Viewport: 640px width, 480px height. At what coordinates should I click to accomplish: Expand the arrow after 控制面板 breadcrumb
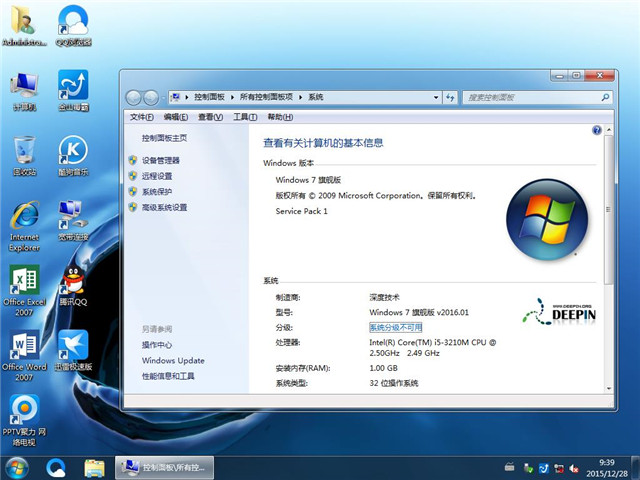232,97
